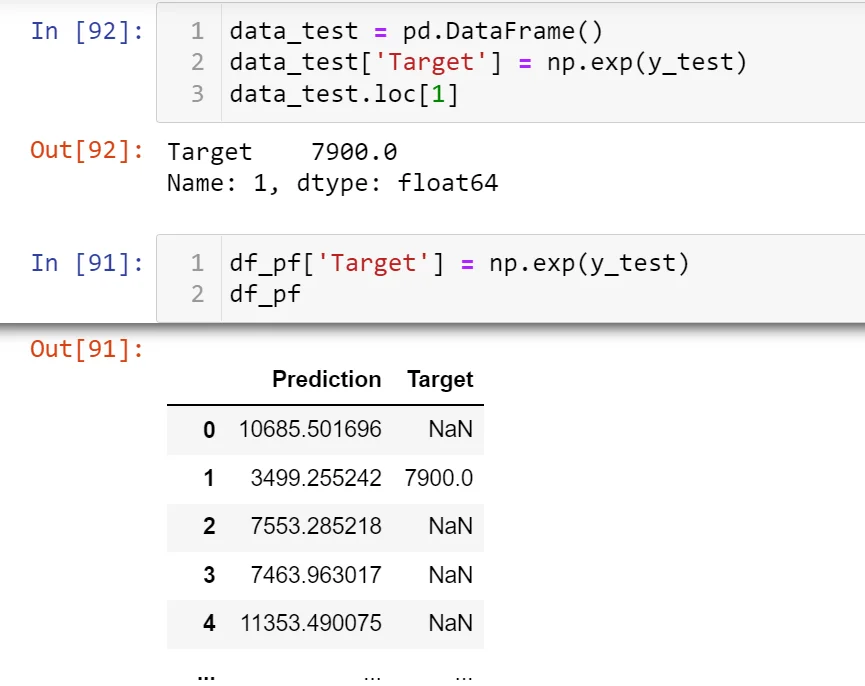Click the In [92] cell prompt
Image resolution: width=865 pixels, height=686 pixels.
[87, 30]
